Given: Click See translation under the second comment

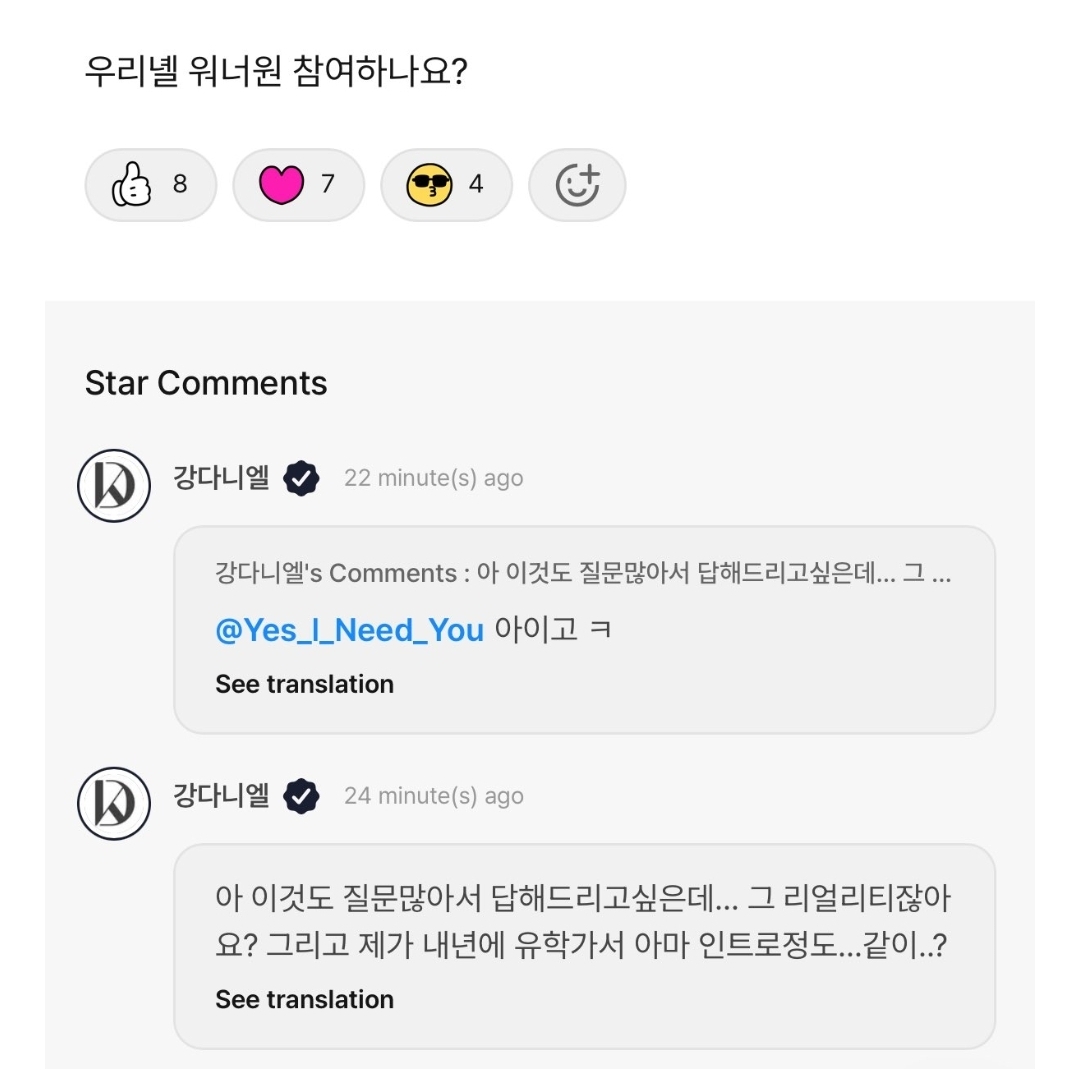Looking at the screenshot, I should point(304,998).
